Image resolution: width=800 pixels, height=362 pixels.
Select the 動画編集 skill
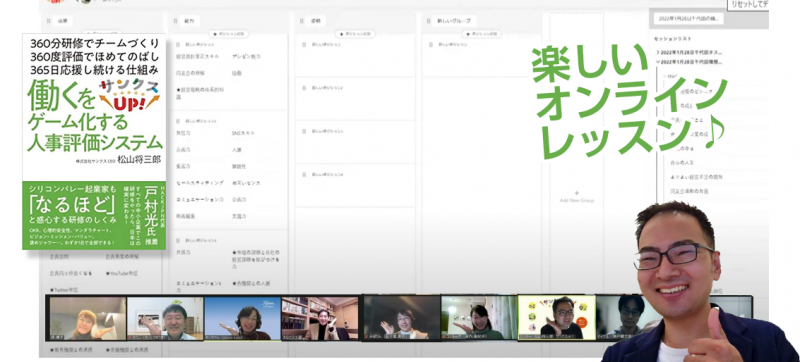[x=185, y=216]
